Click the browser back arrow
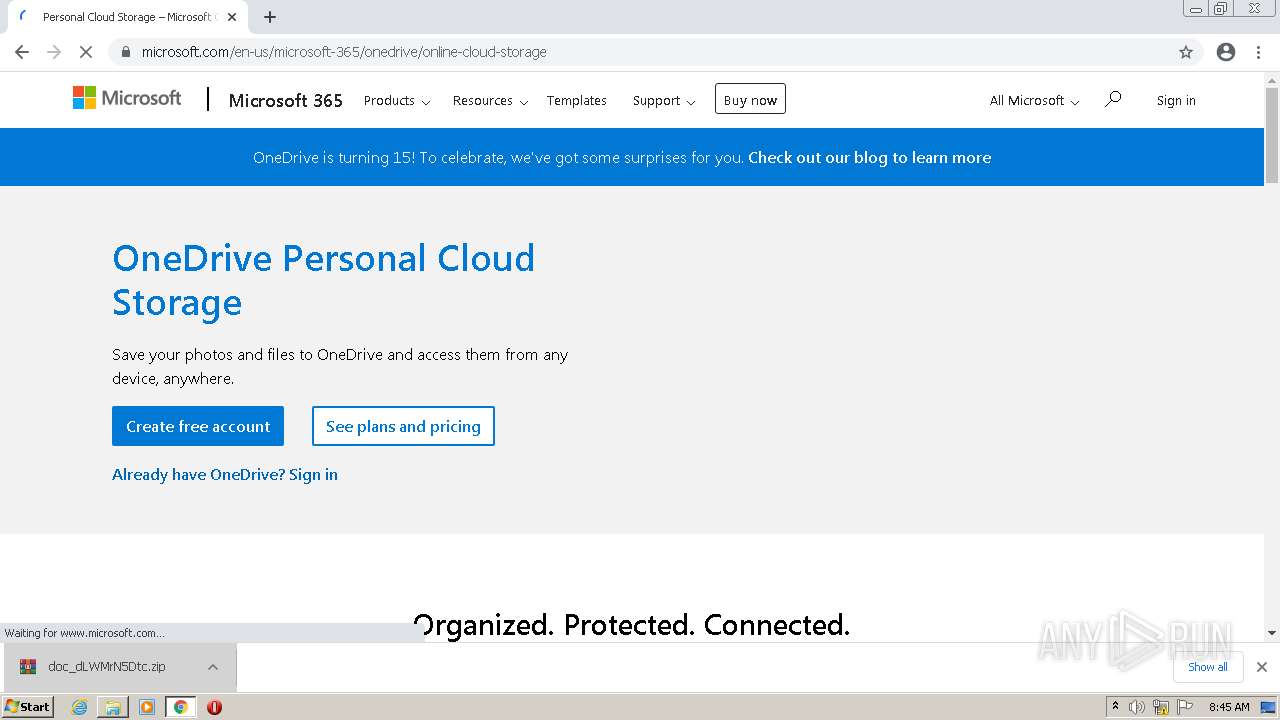 coord(22,52)
